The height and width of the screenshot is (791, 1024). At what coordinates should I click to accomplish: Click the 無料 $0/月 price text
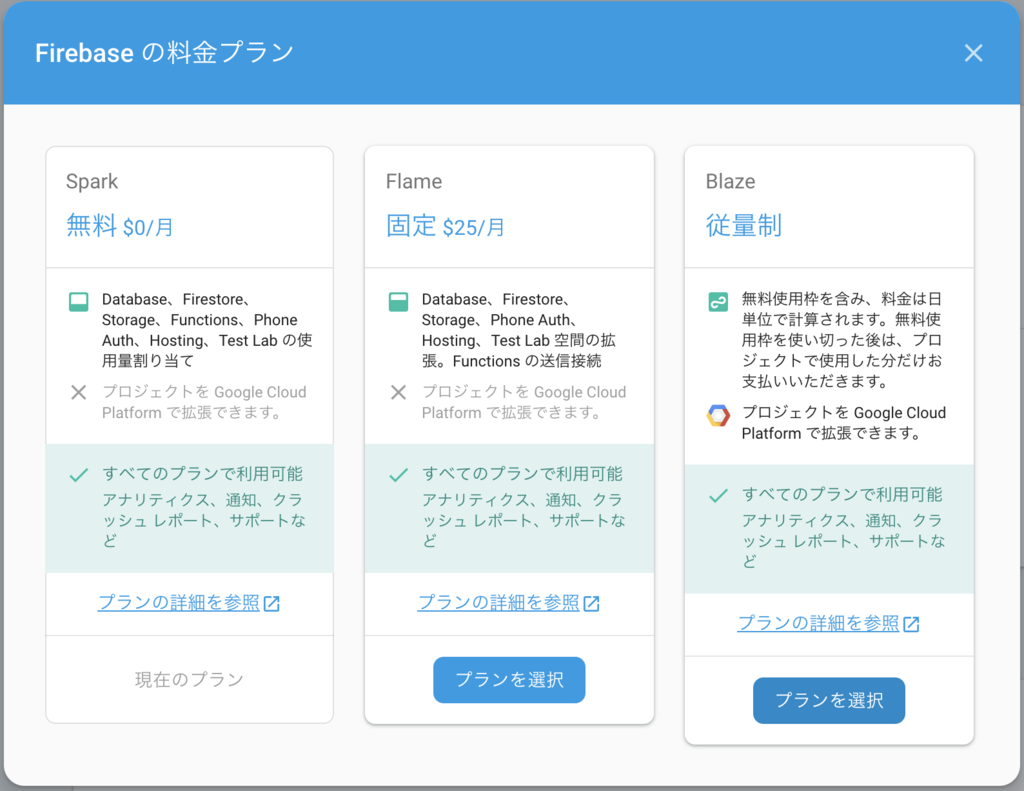(120, 226)
